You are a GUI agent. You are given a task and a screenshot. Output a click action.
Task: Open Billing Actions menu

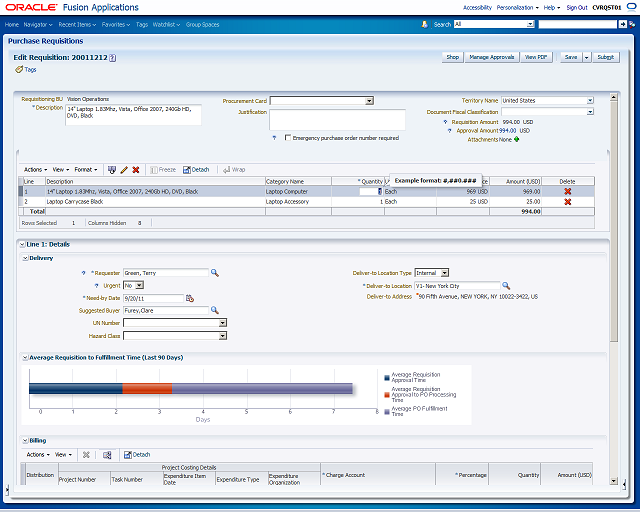click(38, 455)
